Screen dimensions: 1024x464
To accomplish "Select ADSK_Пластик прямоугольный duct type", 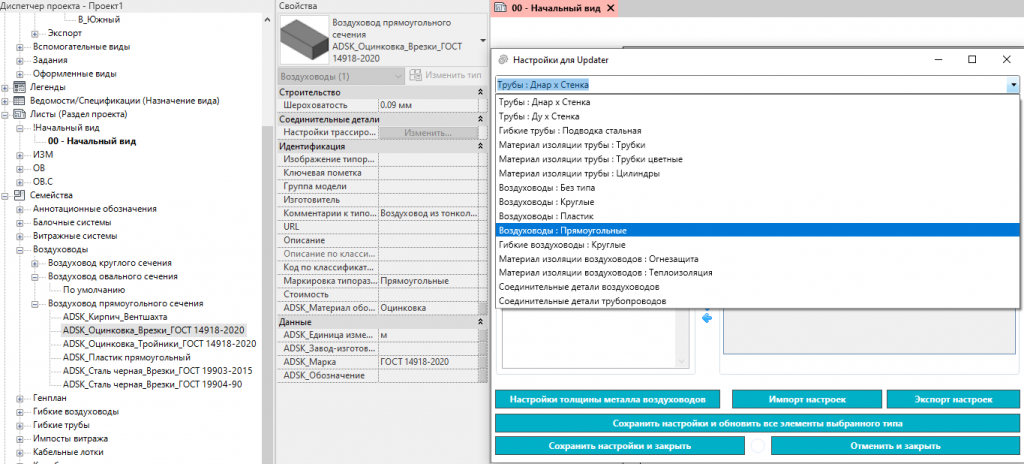I will 127,357.
